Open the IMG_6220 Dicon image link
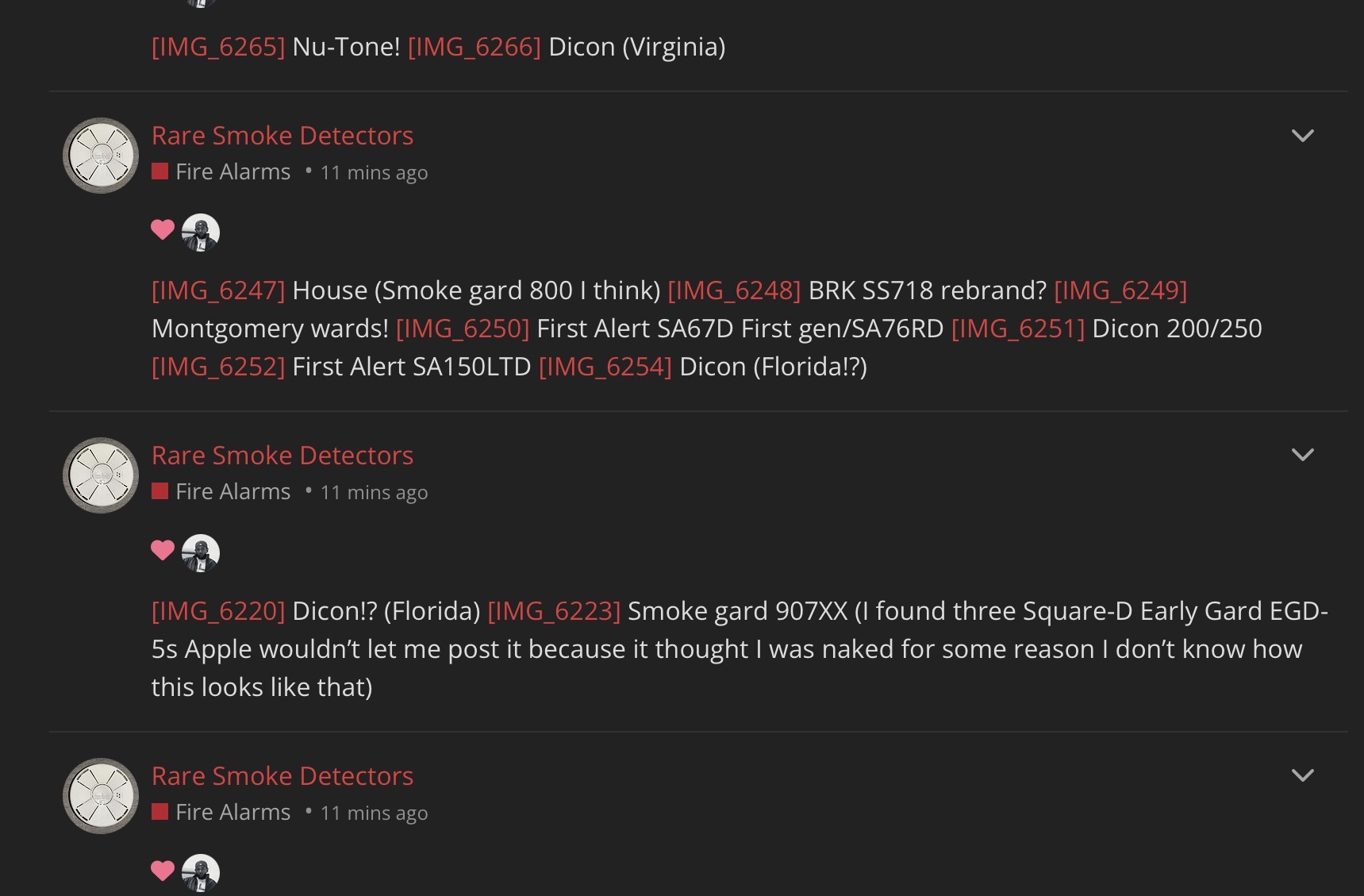 tap(218, 611)
